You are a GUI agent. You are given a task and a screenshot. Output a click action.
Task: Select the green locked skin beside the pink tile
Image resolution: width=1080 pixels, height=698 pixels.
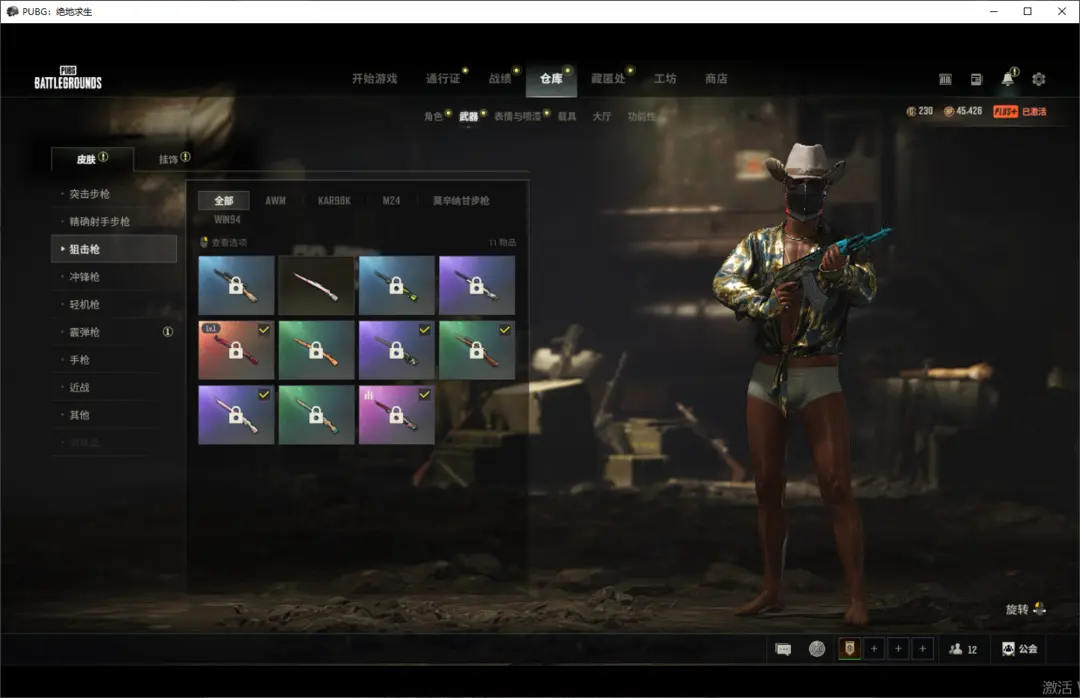[x=316, y=415]
